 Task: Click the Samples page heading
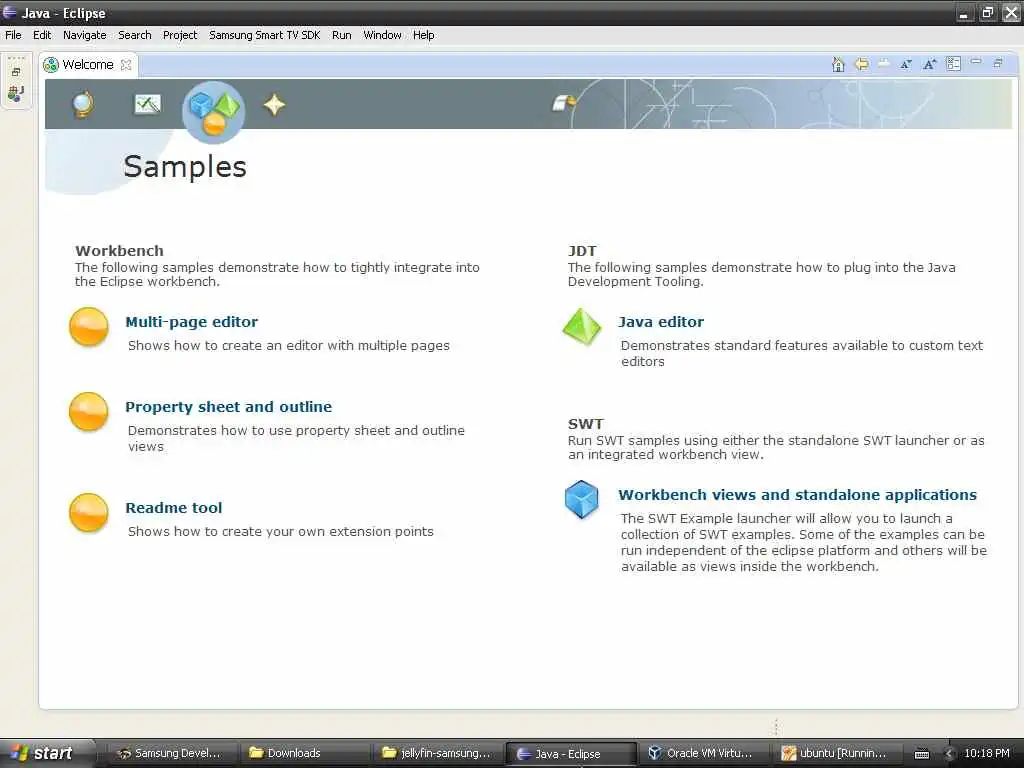point(185,166)
